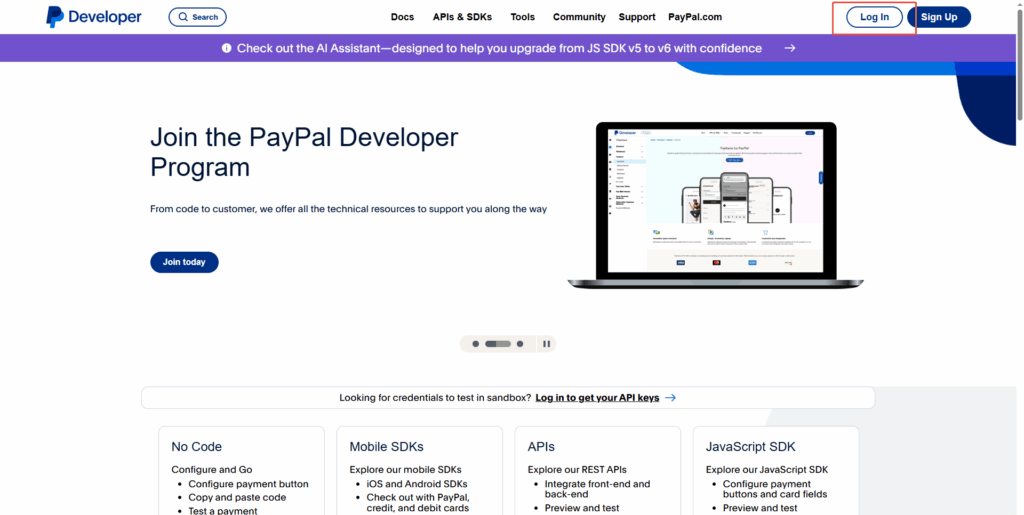Expand the Tools navigation menu
Viewport: 1024px width, 515px height.
[x=522, y=17]
